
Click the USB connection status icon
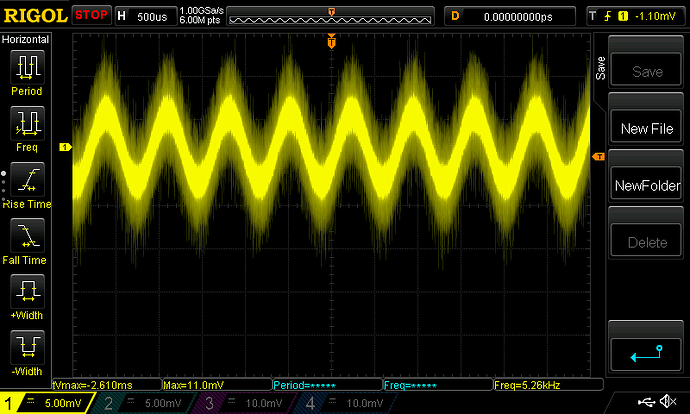pos(646,401)
